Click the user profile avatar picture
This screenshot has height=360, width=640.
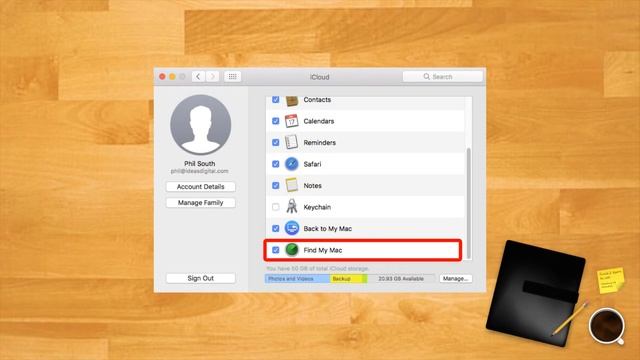(x=200, y=124)
